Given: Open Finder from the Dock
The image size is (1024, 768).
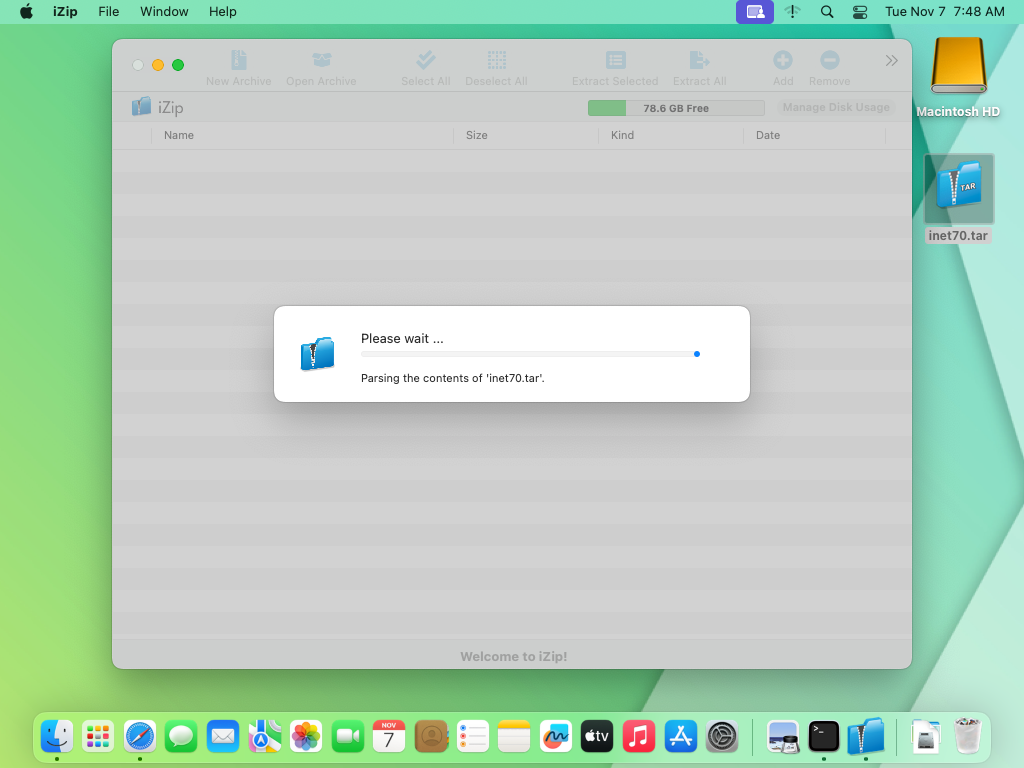Looking at the screenshot, I should [x=57, y=737].
